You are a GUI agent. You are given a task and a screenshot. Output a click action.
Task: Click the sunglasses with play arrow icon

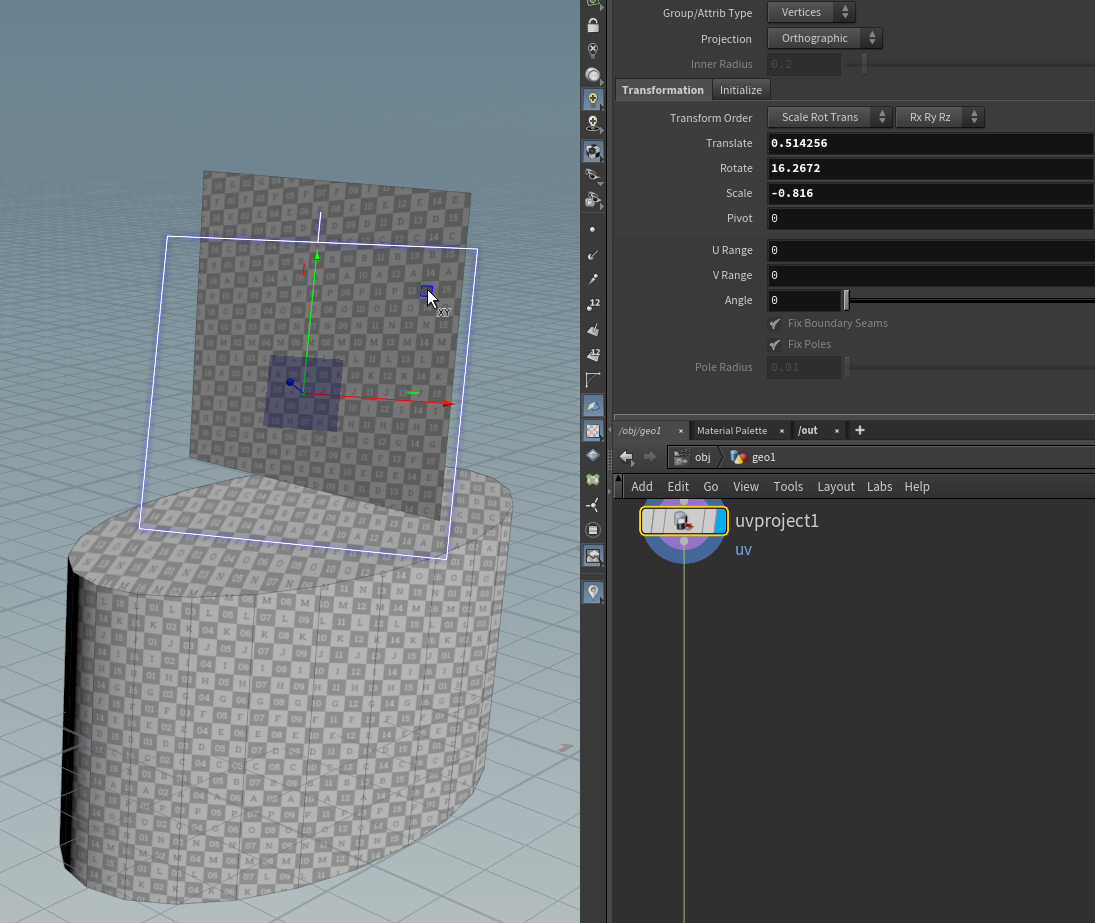coord(593,200)
